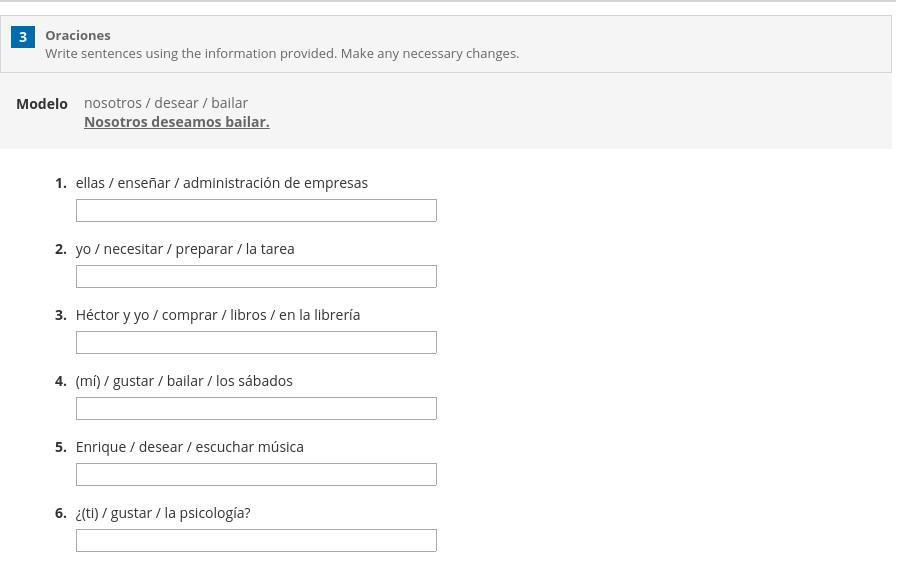Click the prompt text 'yo / necesitar / preparar / la tarea'
Viewport: 909px width, 564px height.
click(185, 249)
